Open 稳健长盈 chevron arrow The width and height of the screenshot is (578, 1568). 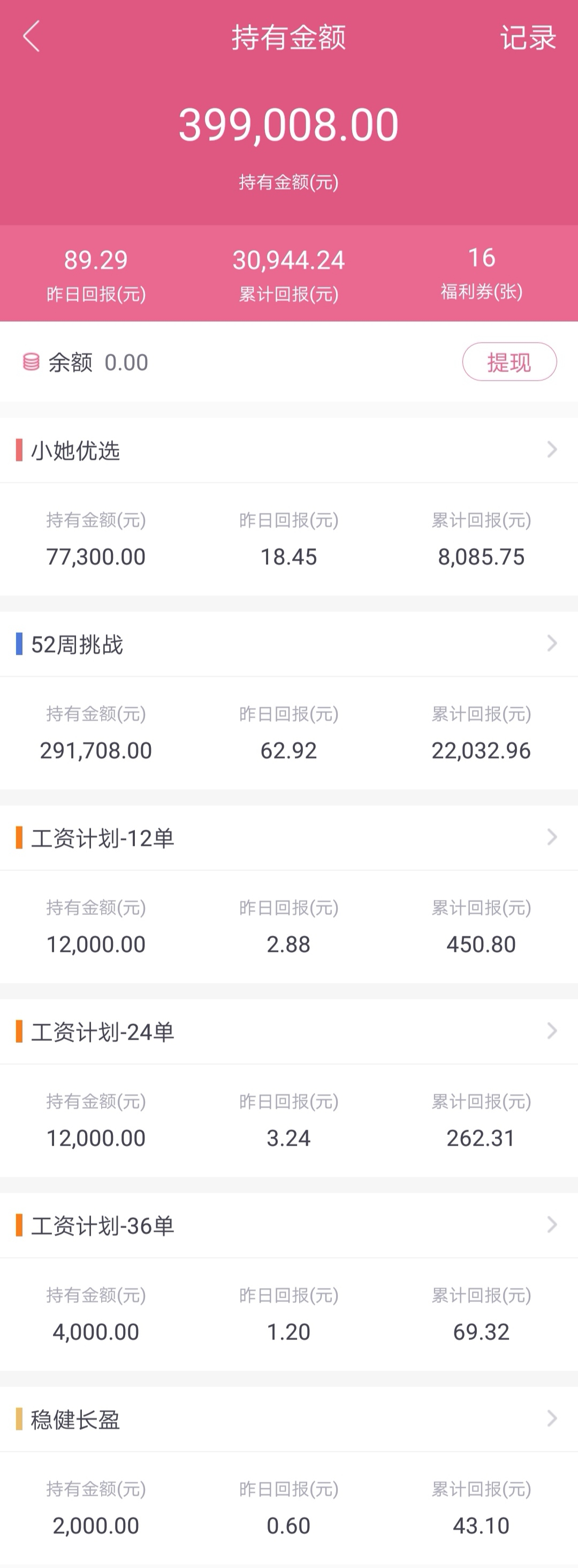[552, 1418]
